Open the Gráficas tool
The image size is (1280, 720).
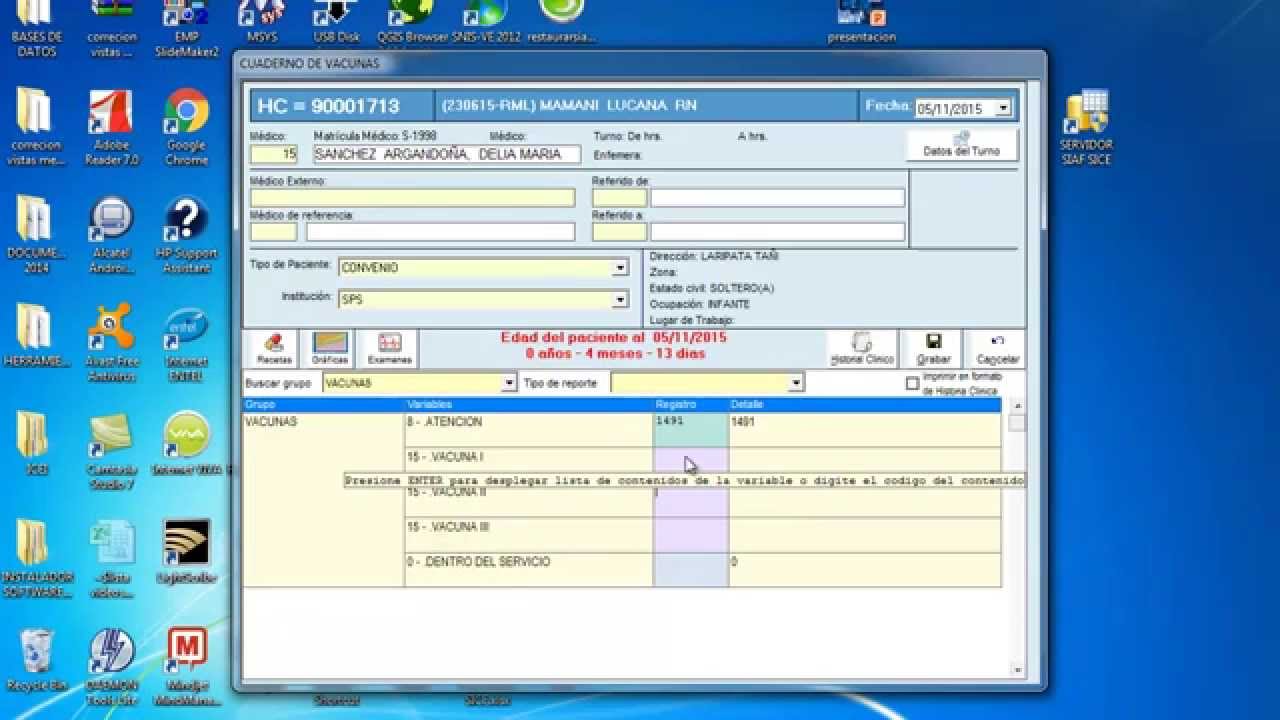[x=330, y=349]
